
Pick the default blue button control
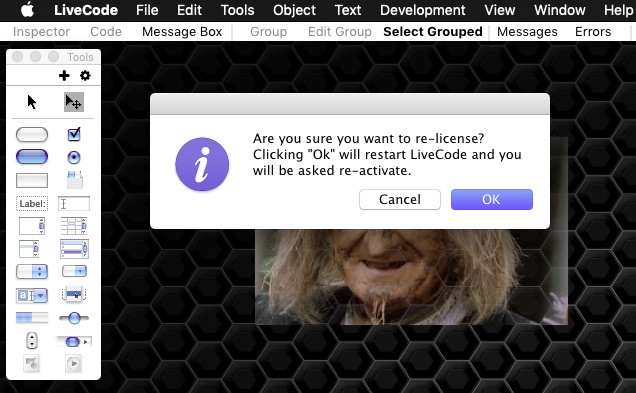coord(32,157)
